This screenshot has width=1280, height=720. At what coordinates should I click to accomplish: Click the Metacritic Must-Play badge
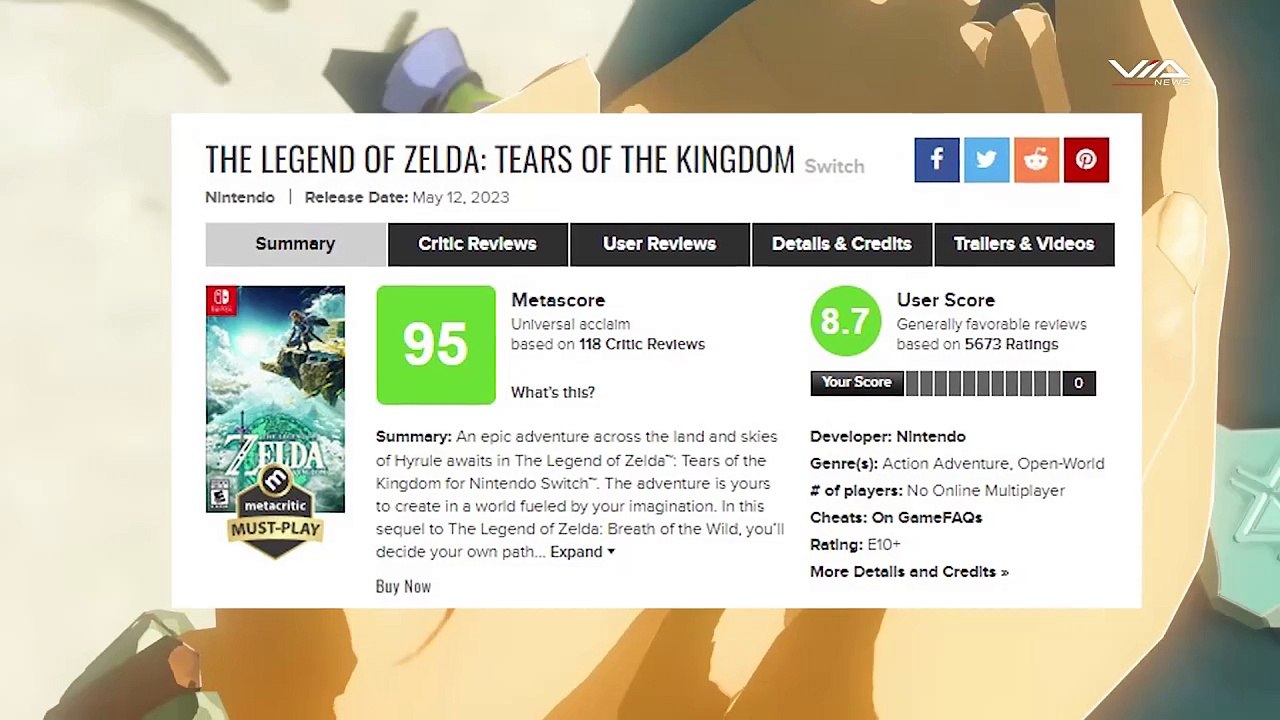point(275,513)
